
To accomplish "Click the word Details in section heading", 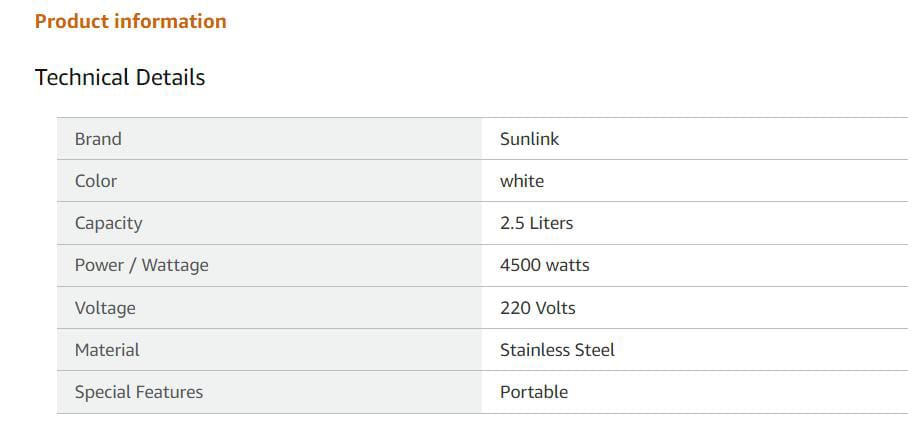I will [x=170, y=77].
